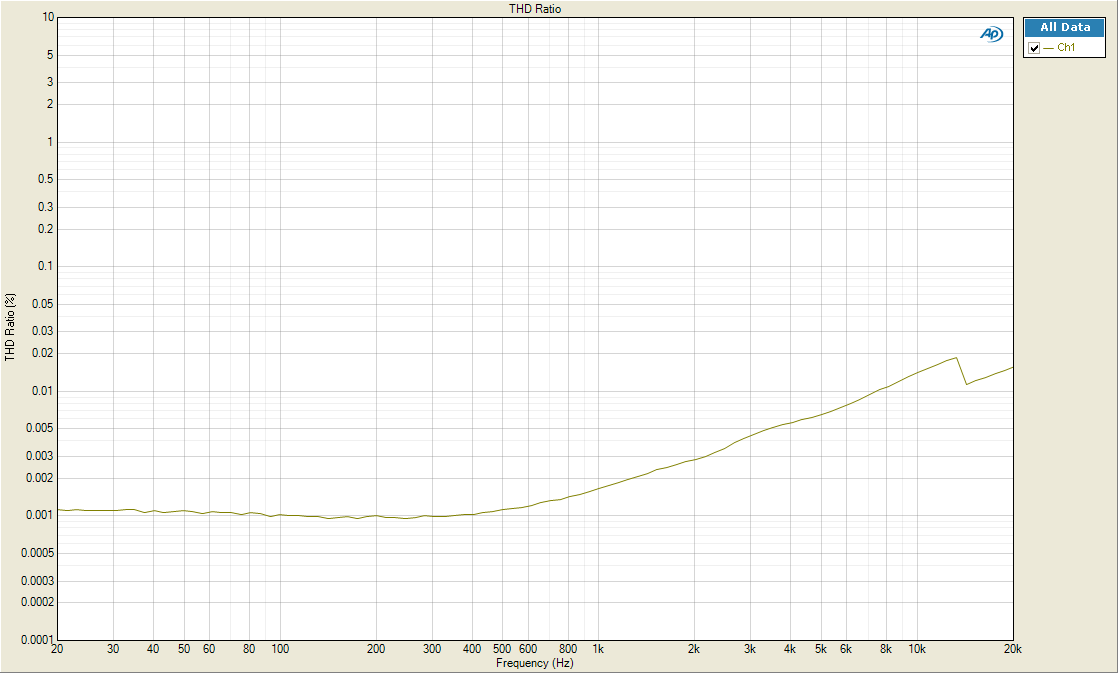The image size is (1118, 673).
Task: Click the 0.1 THD axis tick label
Action: (45, 266)
